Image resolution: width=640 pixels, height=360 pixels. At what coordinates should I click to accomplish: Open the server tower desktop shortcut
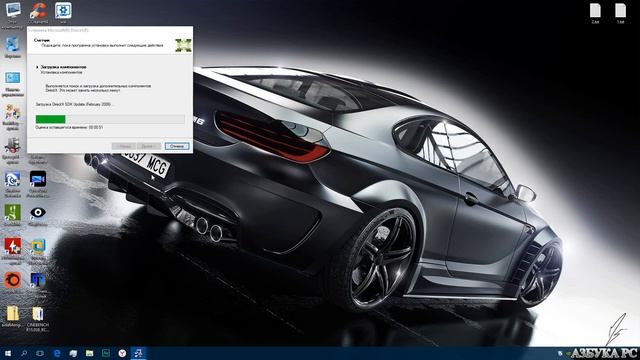tap(13, 146)
